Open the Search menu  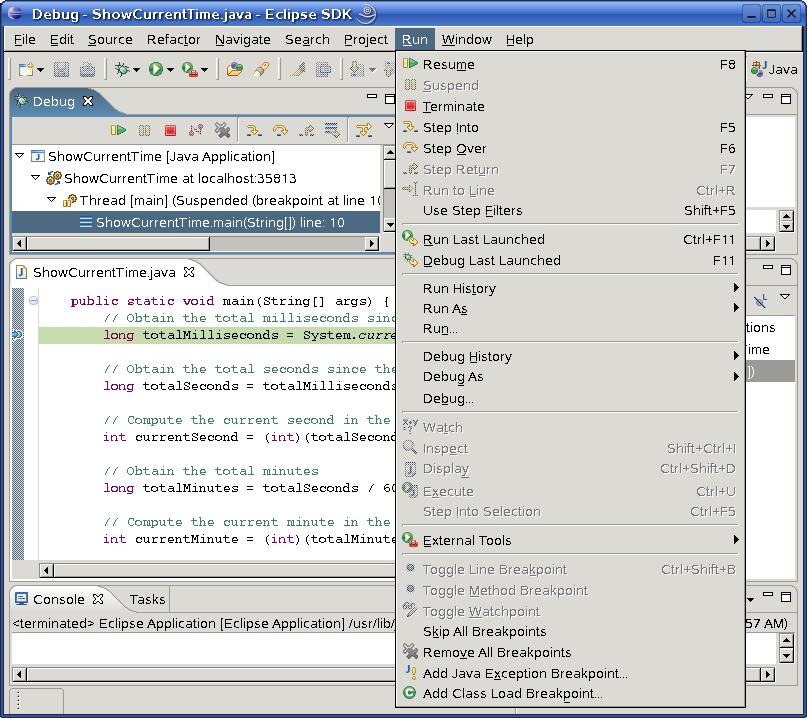[x=307, y=40]
